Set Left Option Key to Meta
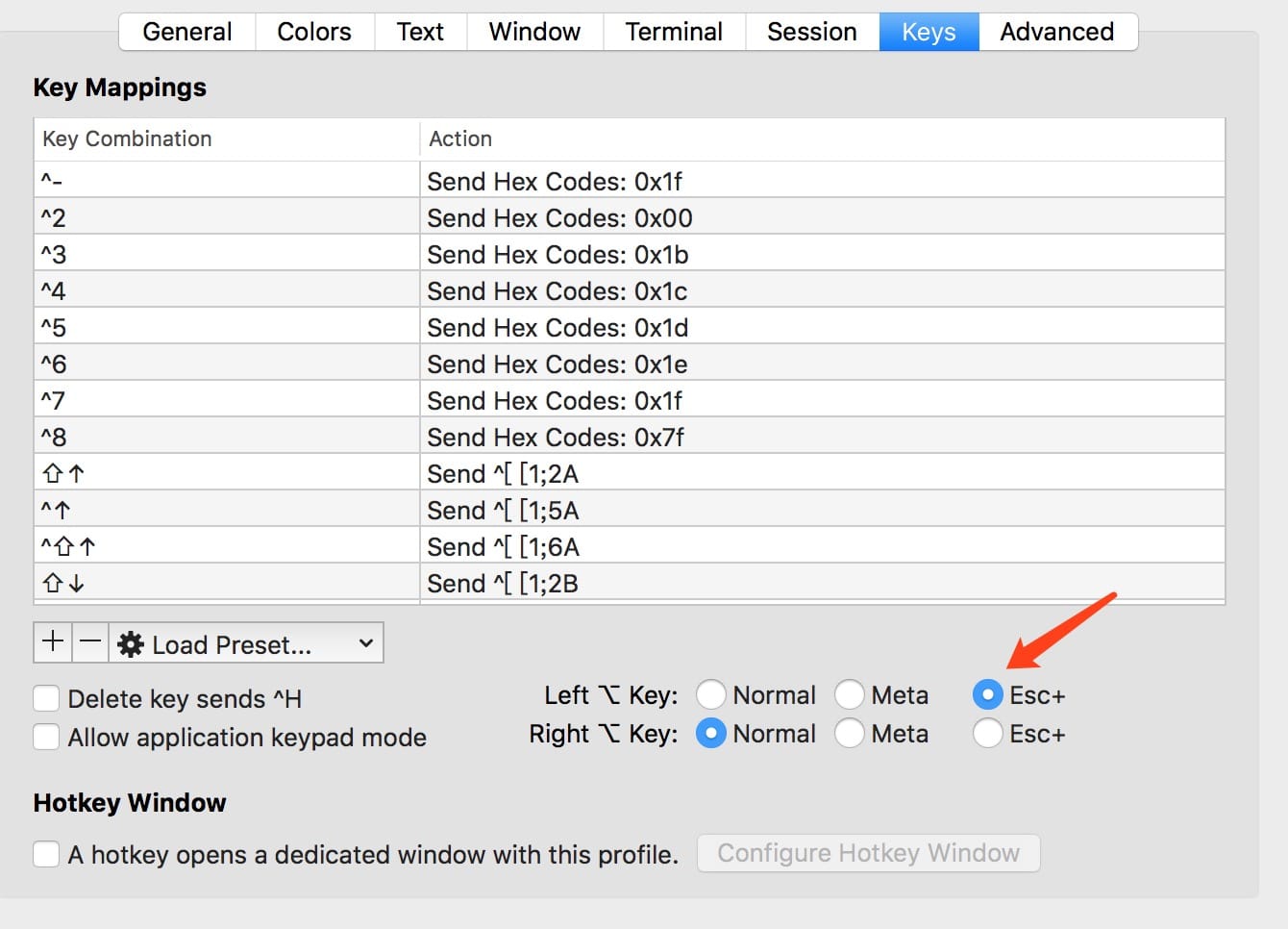 (x=850, y=694)
